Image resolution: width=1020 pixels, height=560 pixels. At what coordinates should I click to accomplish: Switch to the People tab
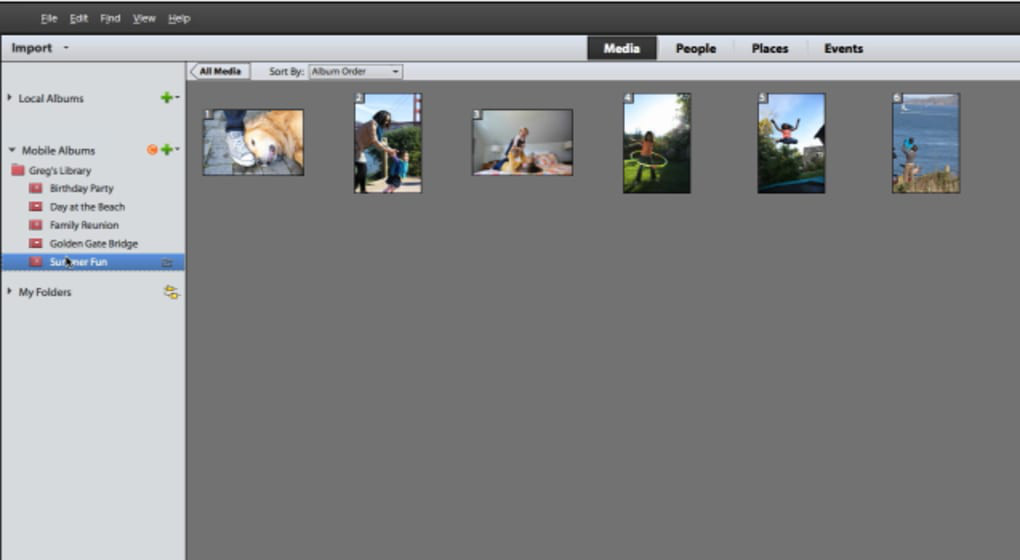[695, 48]
